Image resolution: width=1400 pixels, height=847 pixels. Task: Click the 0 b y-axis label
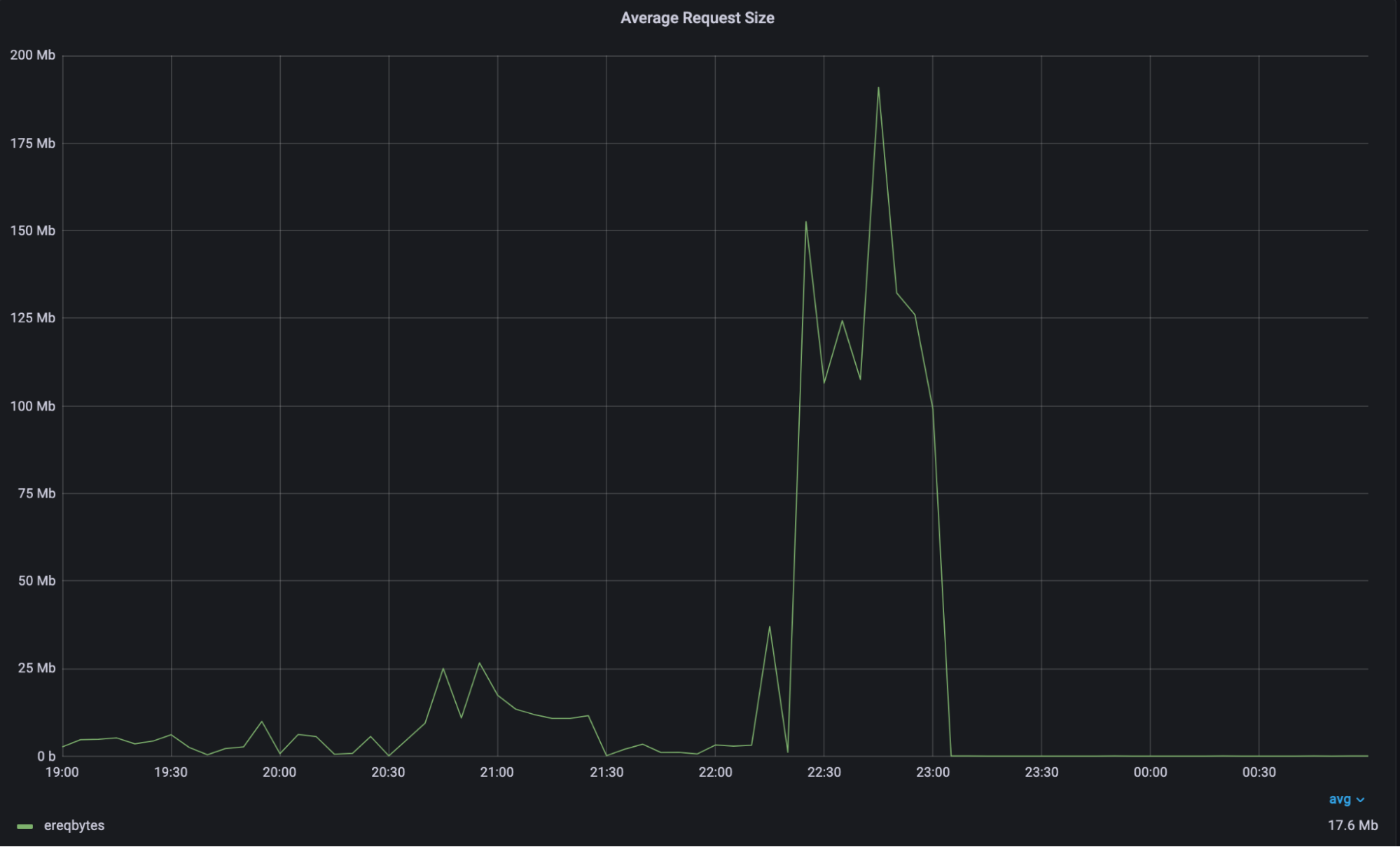pyautogui.click(x=46, y=757)
